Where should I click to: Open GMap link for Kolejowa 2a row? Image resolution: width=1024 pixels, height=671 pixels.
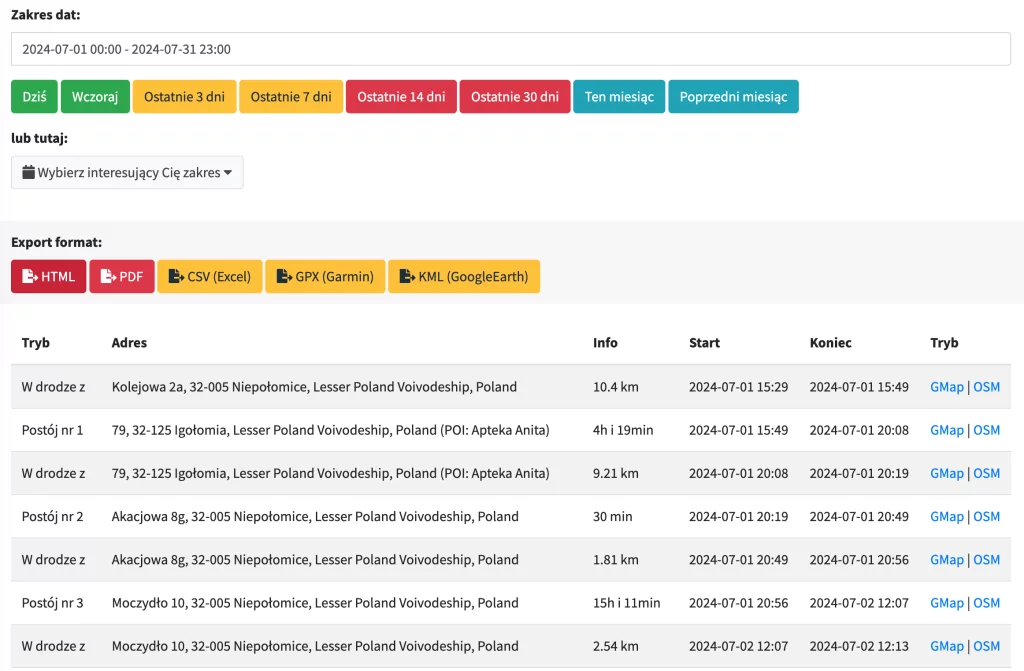(947, 387)
